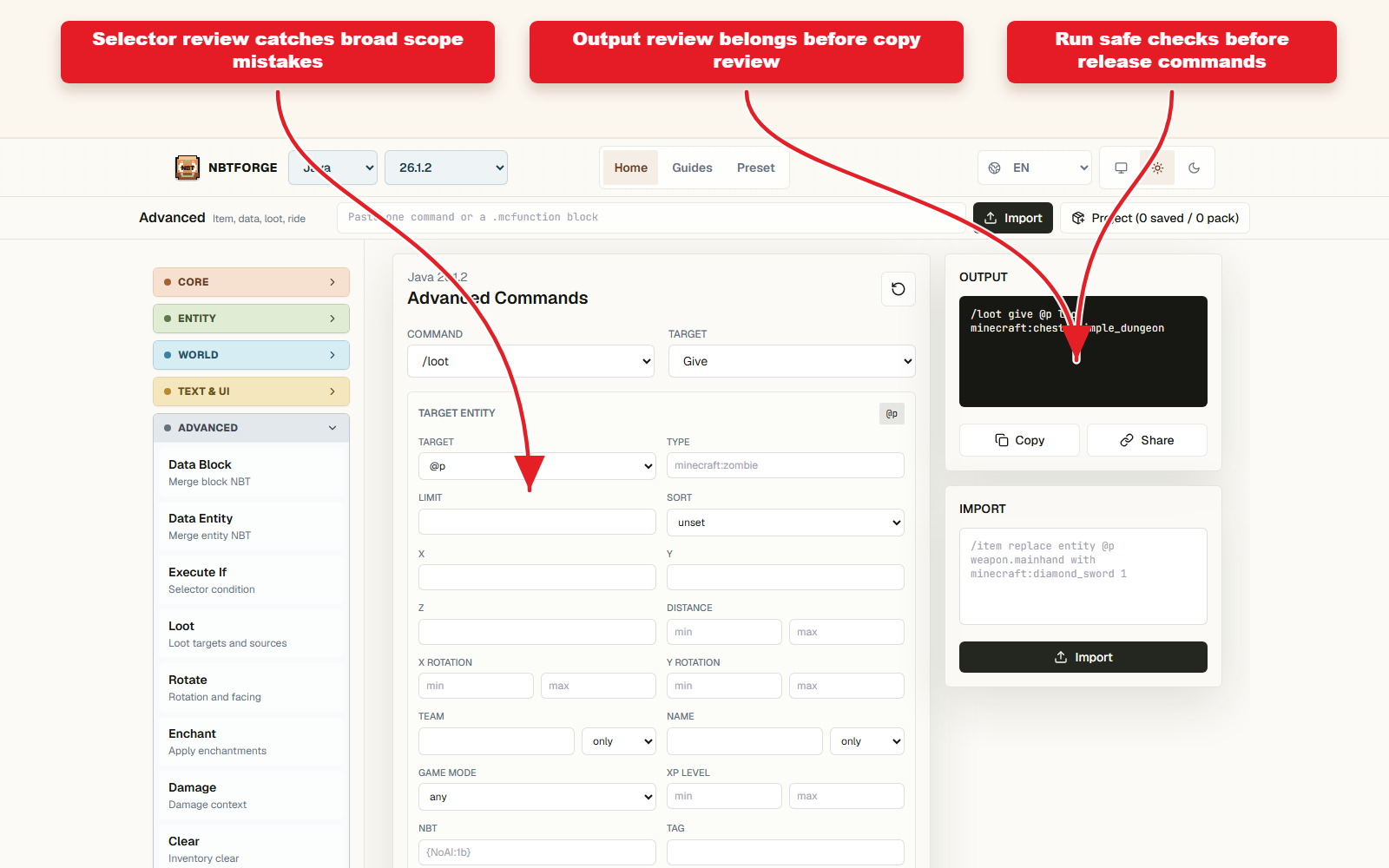The height and width of the screenshot is (868, 1389).
Task: Expand the CORE category
Action: pos(251,282)
